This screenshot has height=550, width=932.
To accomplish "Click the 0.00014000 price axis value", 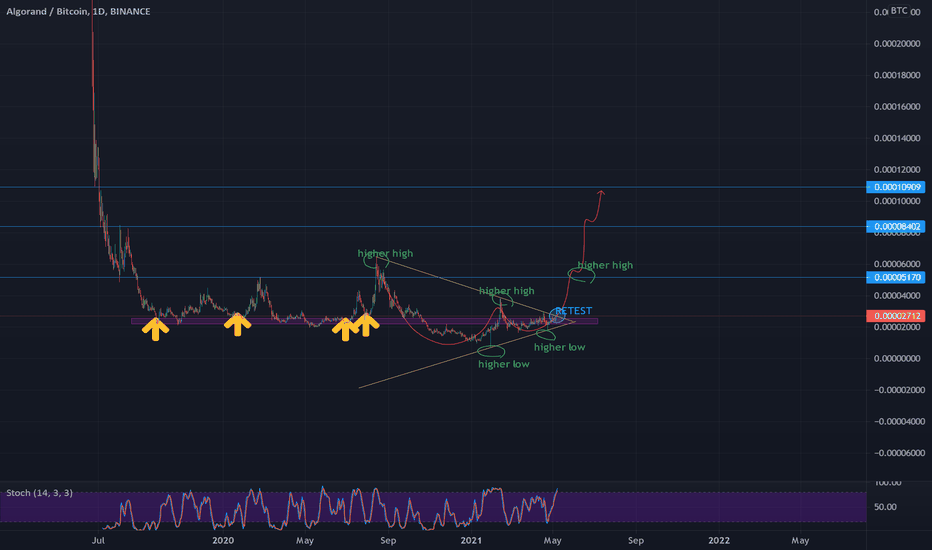I will 897,138.
